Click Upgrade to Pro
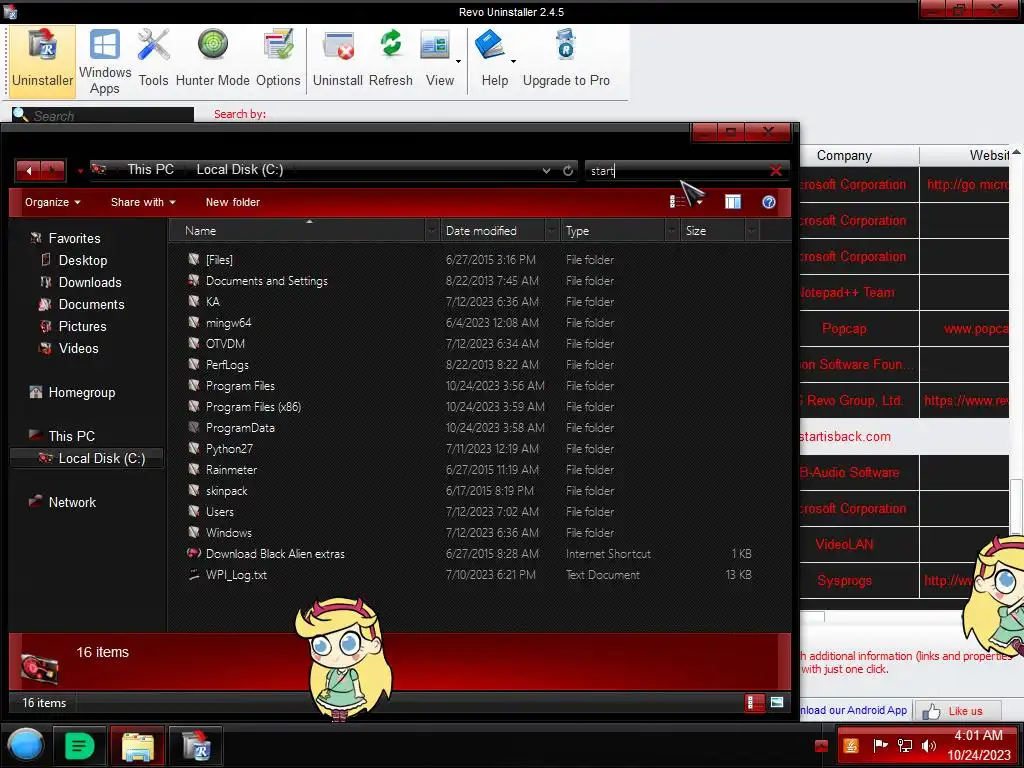 point(566,61)
